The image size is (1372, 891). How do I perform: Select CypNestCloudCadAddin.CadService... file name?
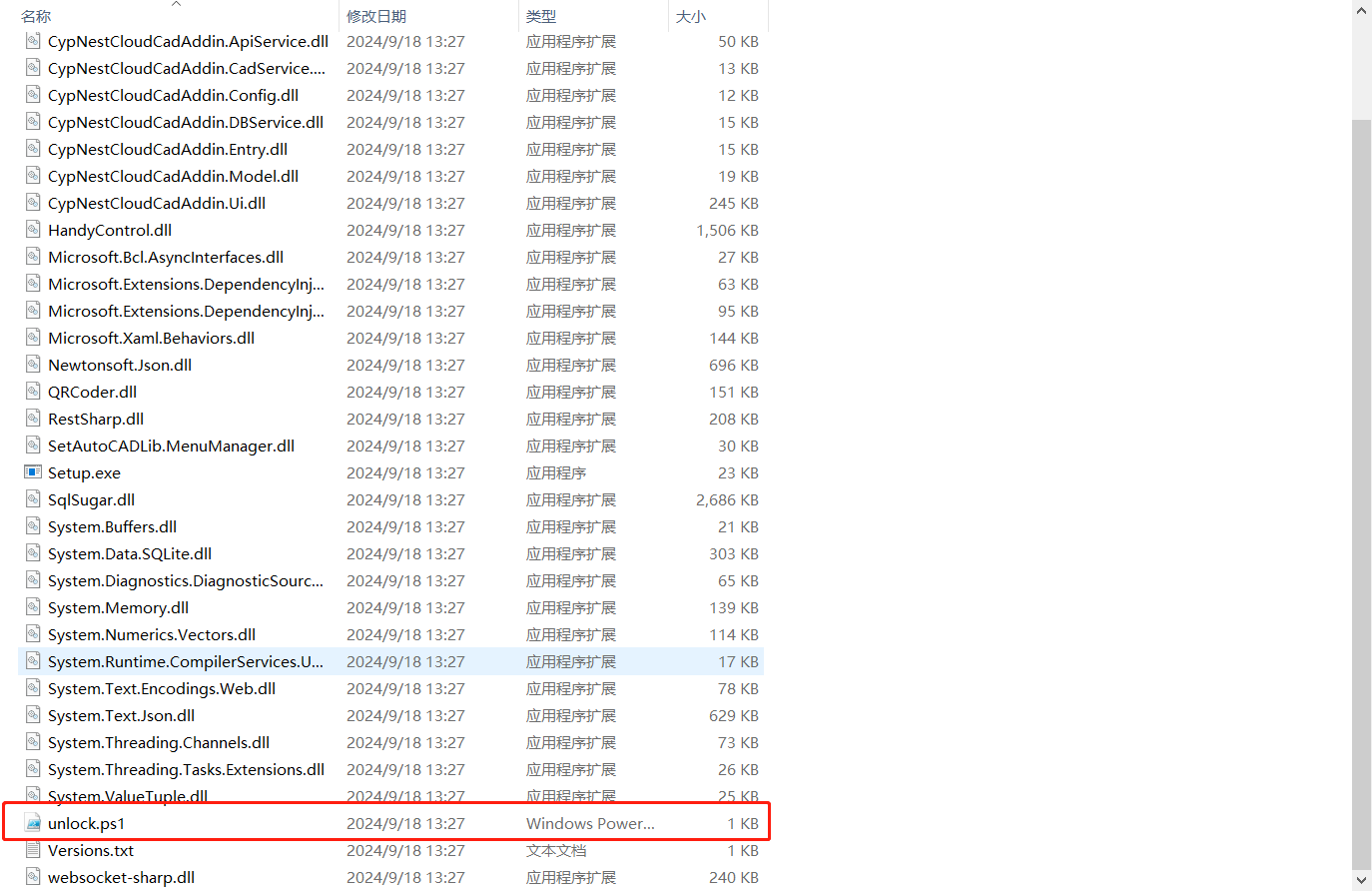point(187,68)
